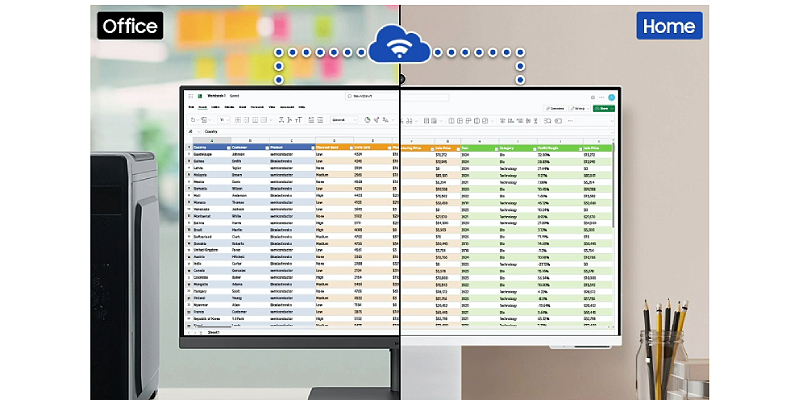Click the green Share button

click(x=602, y=108)
